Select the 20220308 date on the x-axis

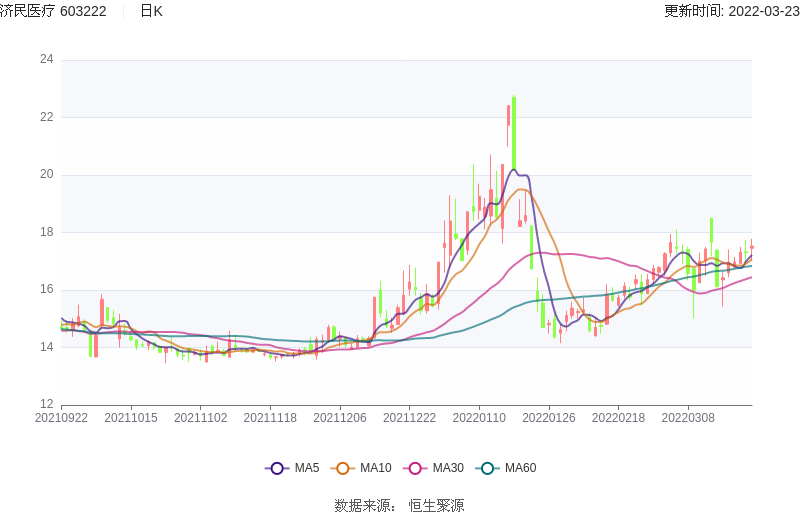point(688,418)
